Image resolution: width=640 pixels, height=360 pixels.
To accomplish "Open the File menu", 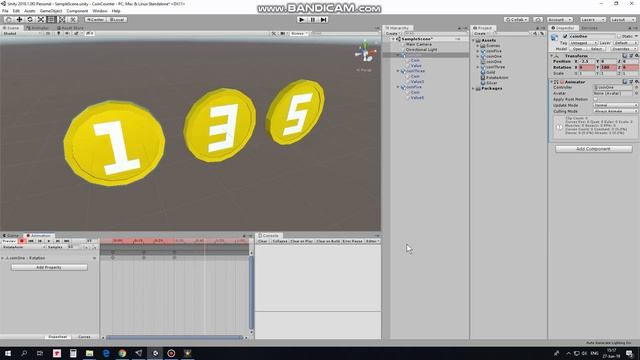I will pyautogui.click(x=5, y=11).
